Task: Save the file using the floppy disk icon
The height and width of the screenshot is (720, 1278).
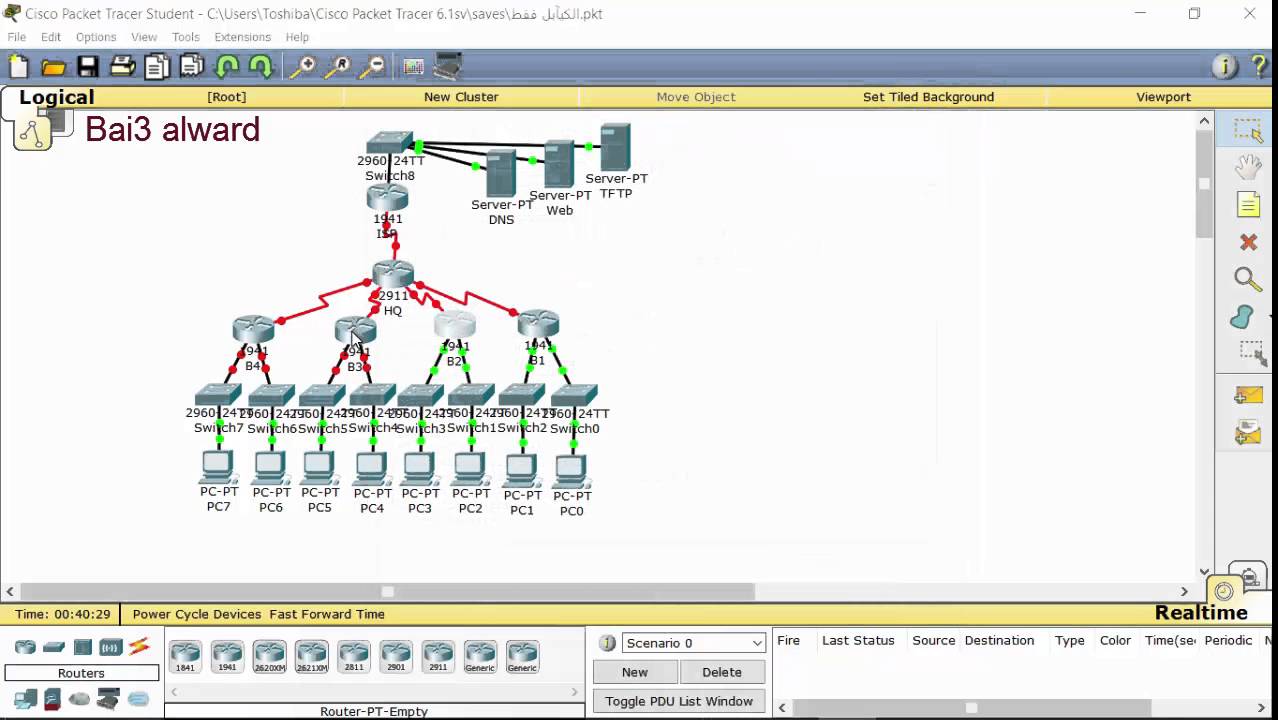Action: pos(88,67)
